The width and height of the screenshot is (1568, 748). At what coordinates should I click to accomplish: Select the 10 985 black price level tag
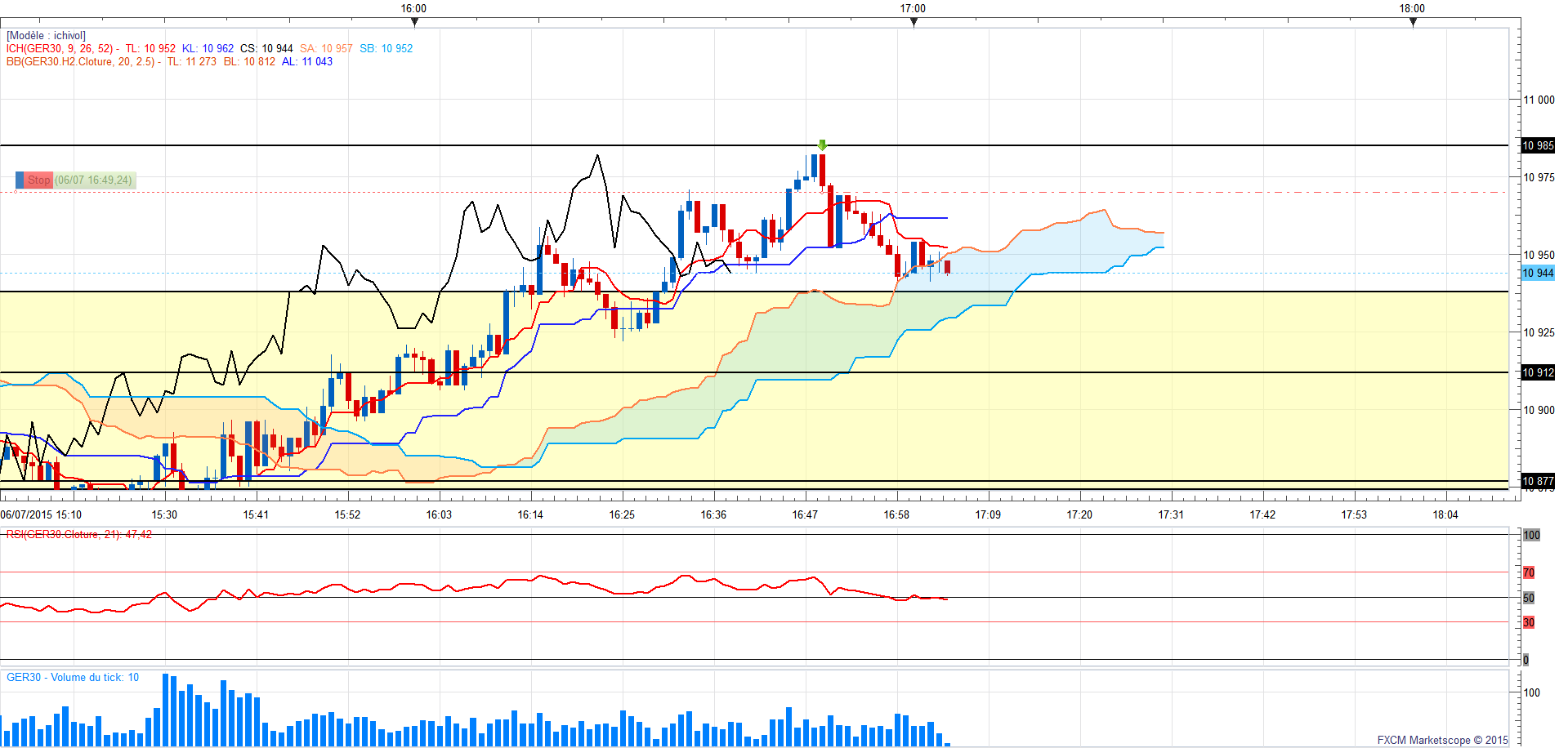coord(1538,145)
